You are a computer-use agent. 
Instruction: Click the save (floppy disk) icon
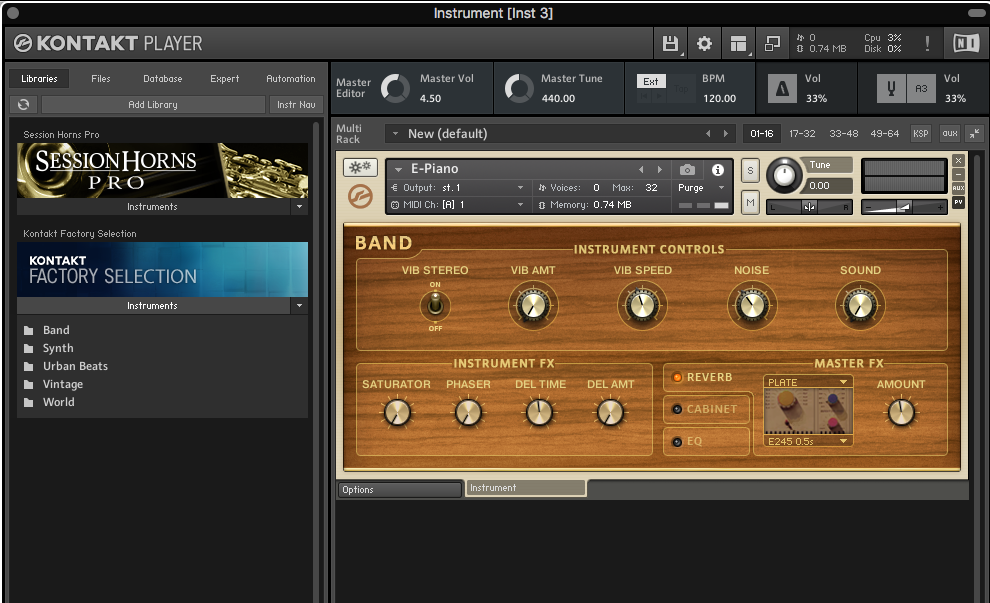(670, 43)
